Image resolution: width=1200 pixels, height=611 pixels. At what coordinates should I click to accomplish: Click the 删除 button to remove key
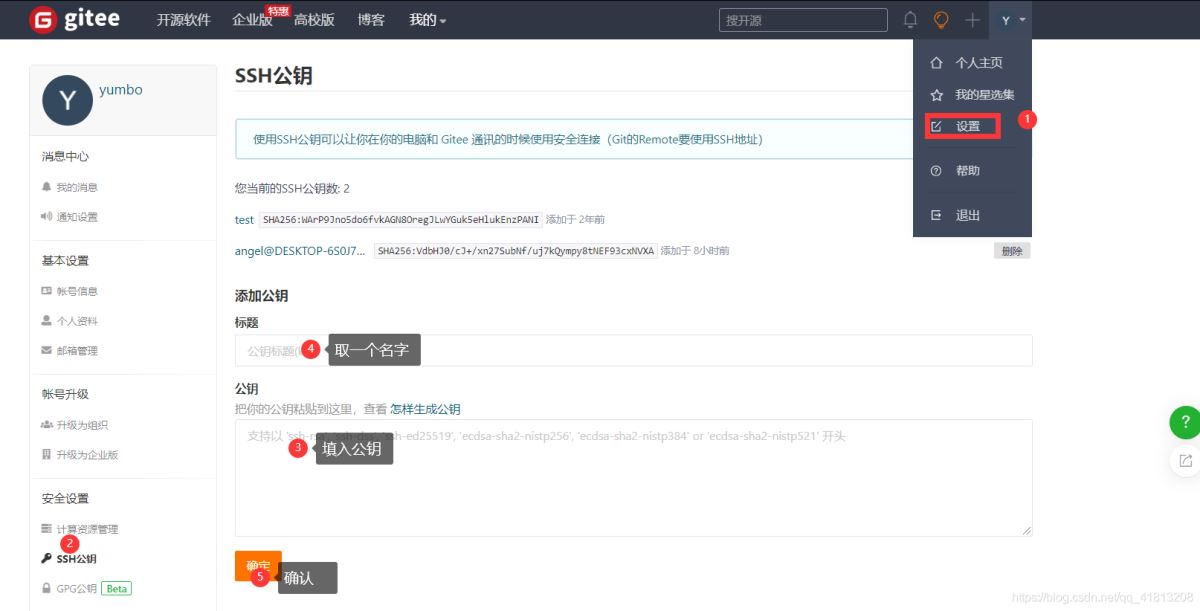tap(1011, 250)
